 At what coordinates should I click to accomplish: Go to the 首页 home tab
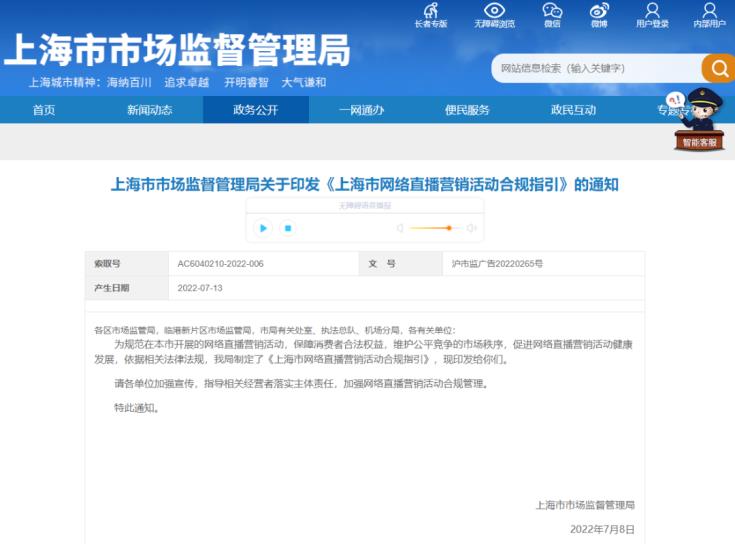tap(44, 110)
